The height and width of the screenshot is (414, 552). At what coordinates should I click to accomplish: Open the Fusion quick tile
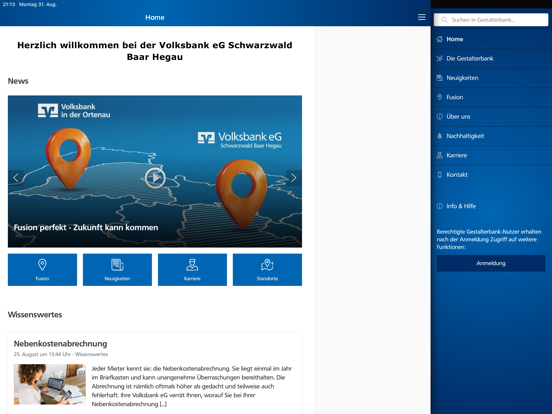[42, 270]
